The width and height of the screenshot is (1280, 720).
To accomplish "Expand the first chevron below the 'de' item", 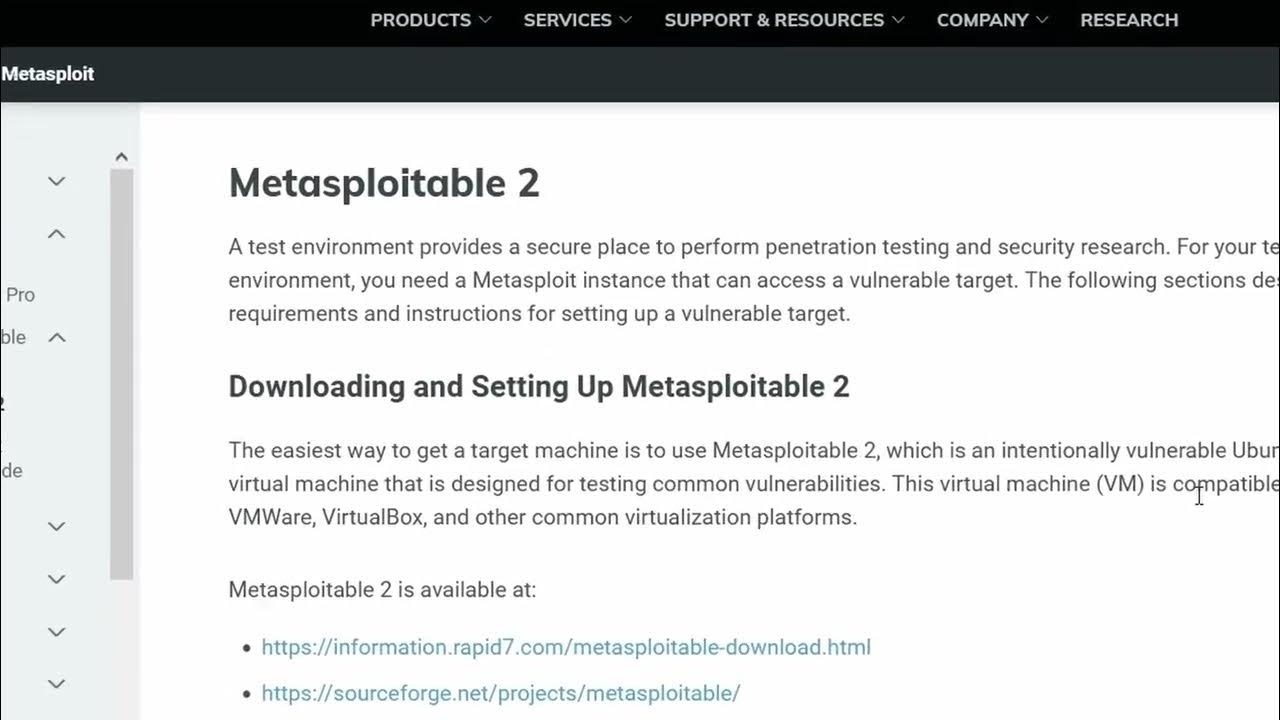I will 57,526.
